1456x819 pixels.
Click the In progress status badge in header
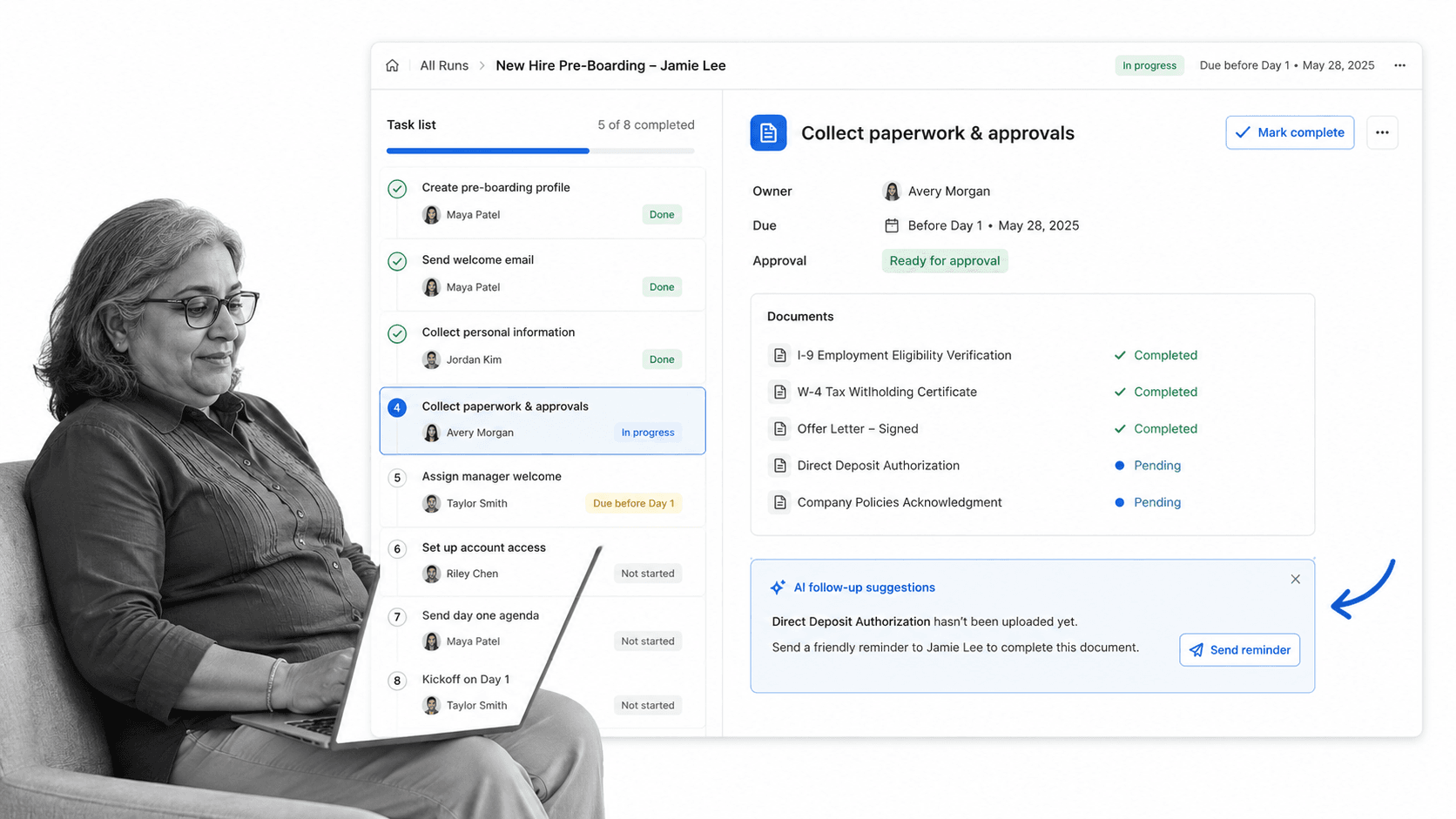click(x=1149, y=65)
